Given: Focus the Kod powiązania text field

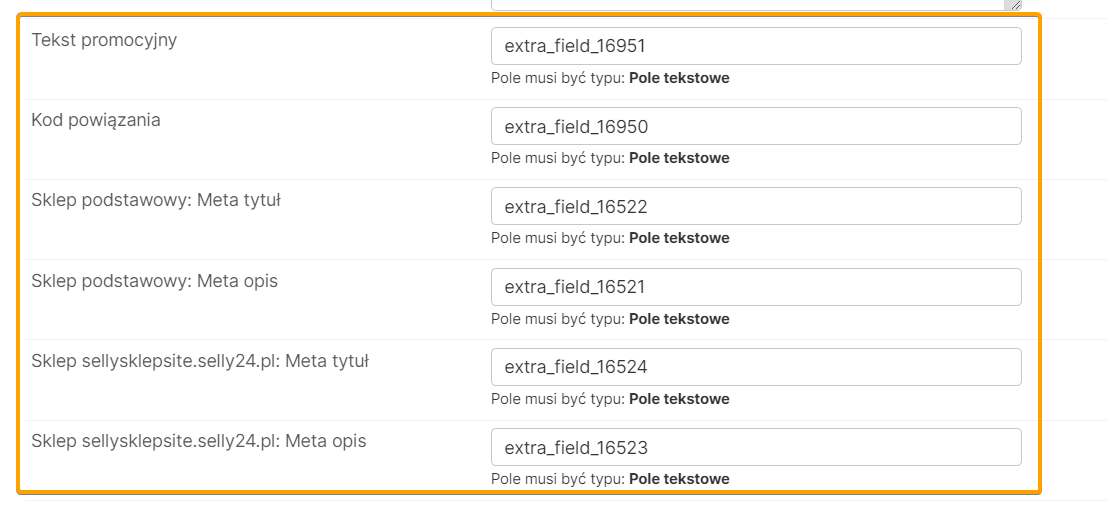Looking at the screenshot, I should [756, 126].
